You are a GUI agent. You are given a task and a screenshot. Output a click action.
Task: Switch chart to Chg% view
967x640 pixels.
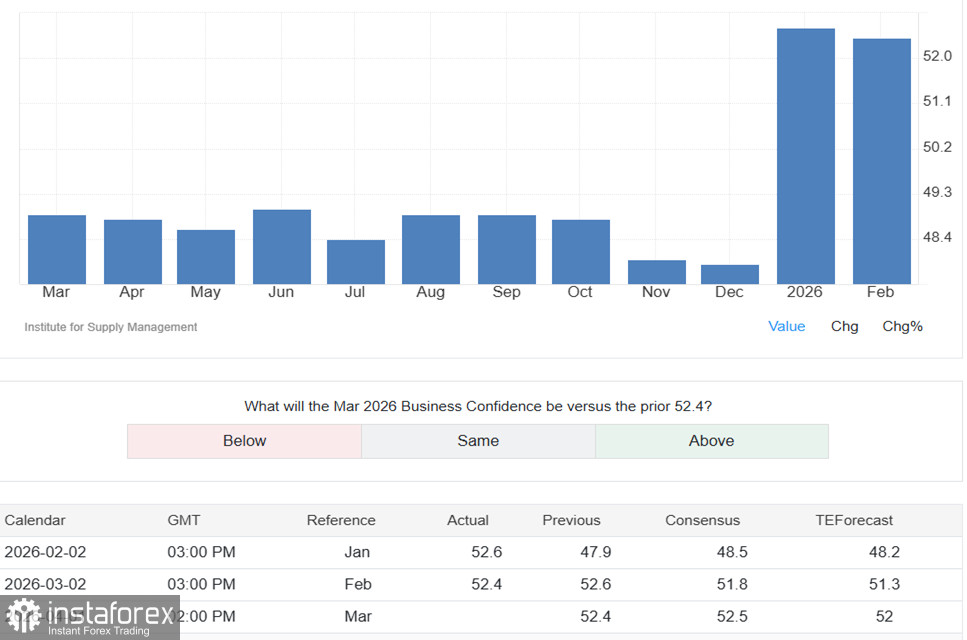tap(902, 326)
